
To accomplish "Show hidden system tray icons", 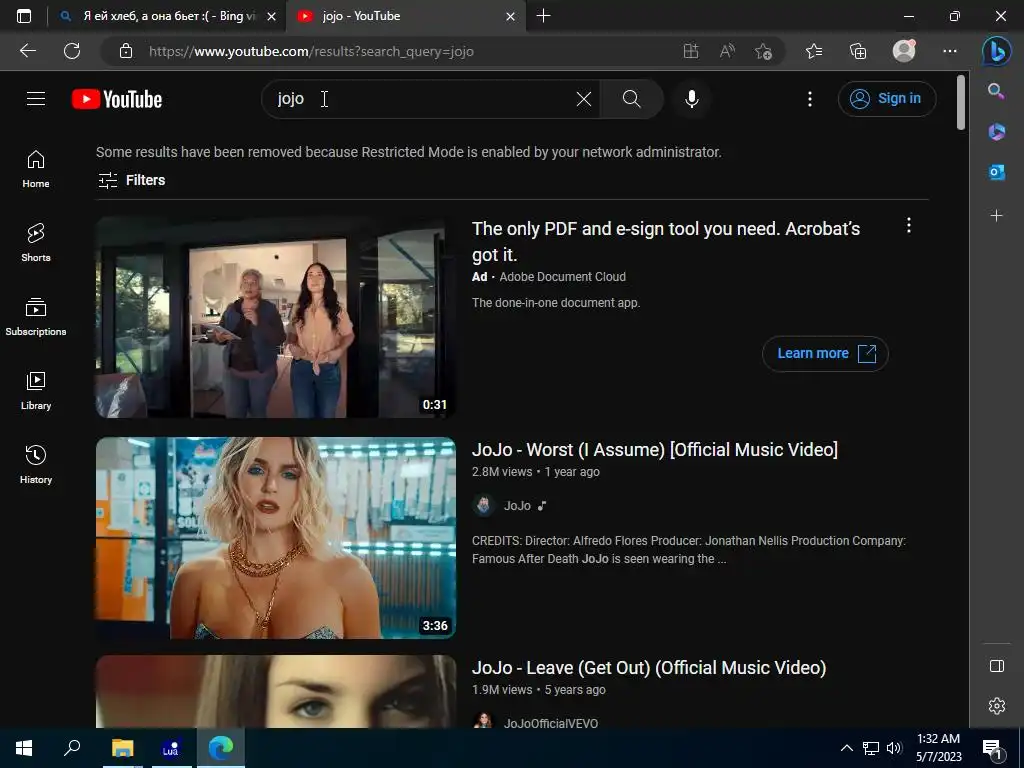I will tap(846, 748).
